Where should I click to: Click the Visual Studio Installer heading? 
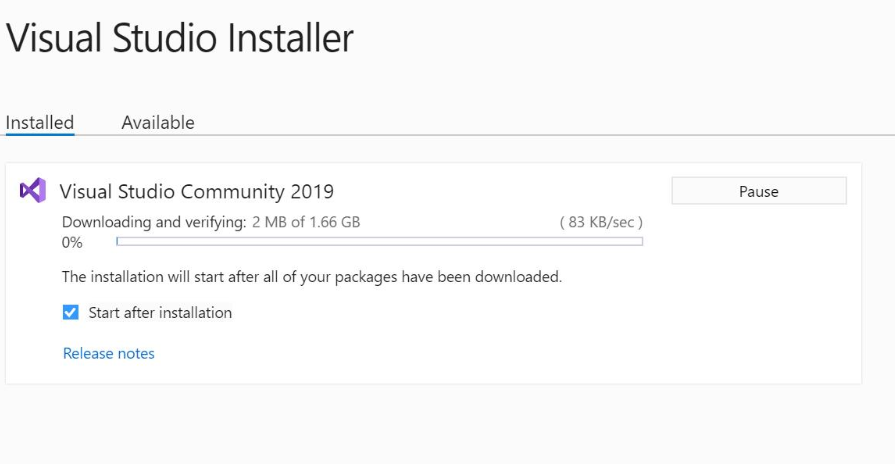pos(180,38)
